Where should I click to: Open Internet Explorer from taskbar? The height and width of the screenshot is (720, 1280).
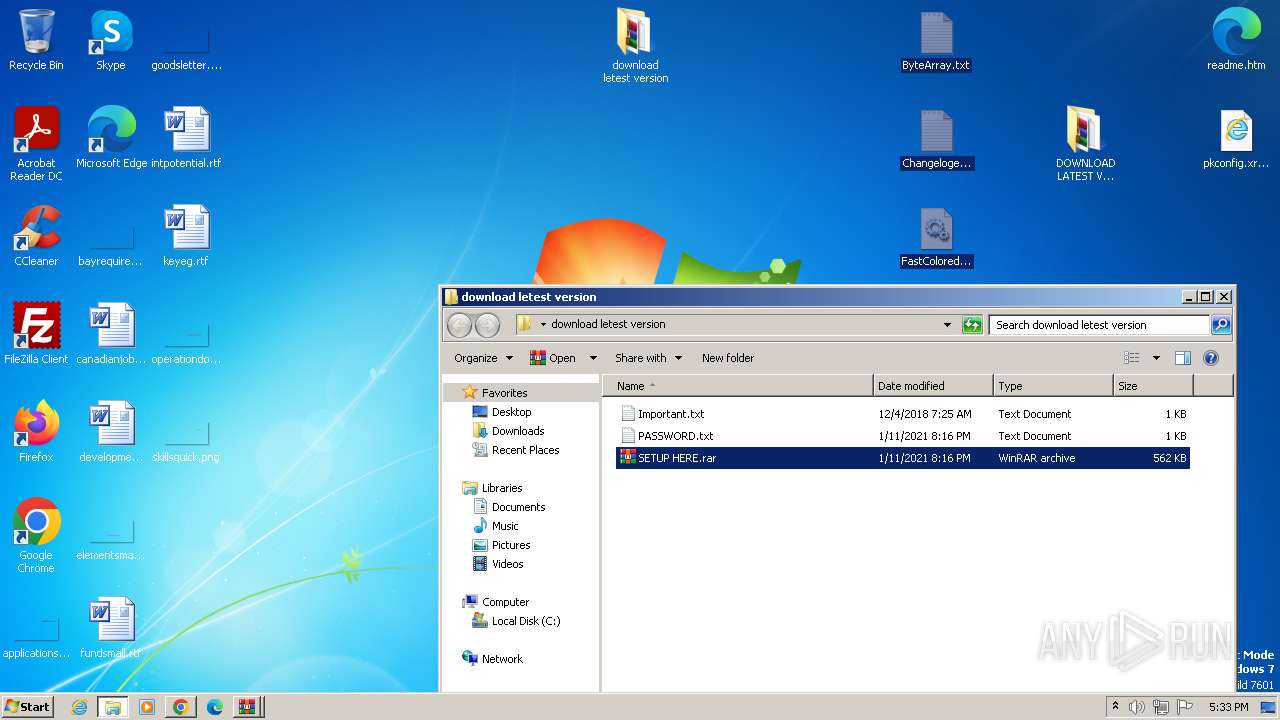click(x=79, y=707)
